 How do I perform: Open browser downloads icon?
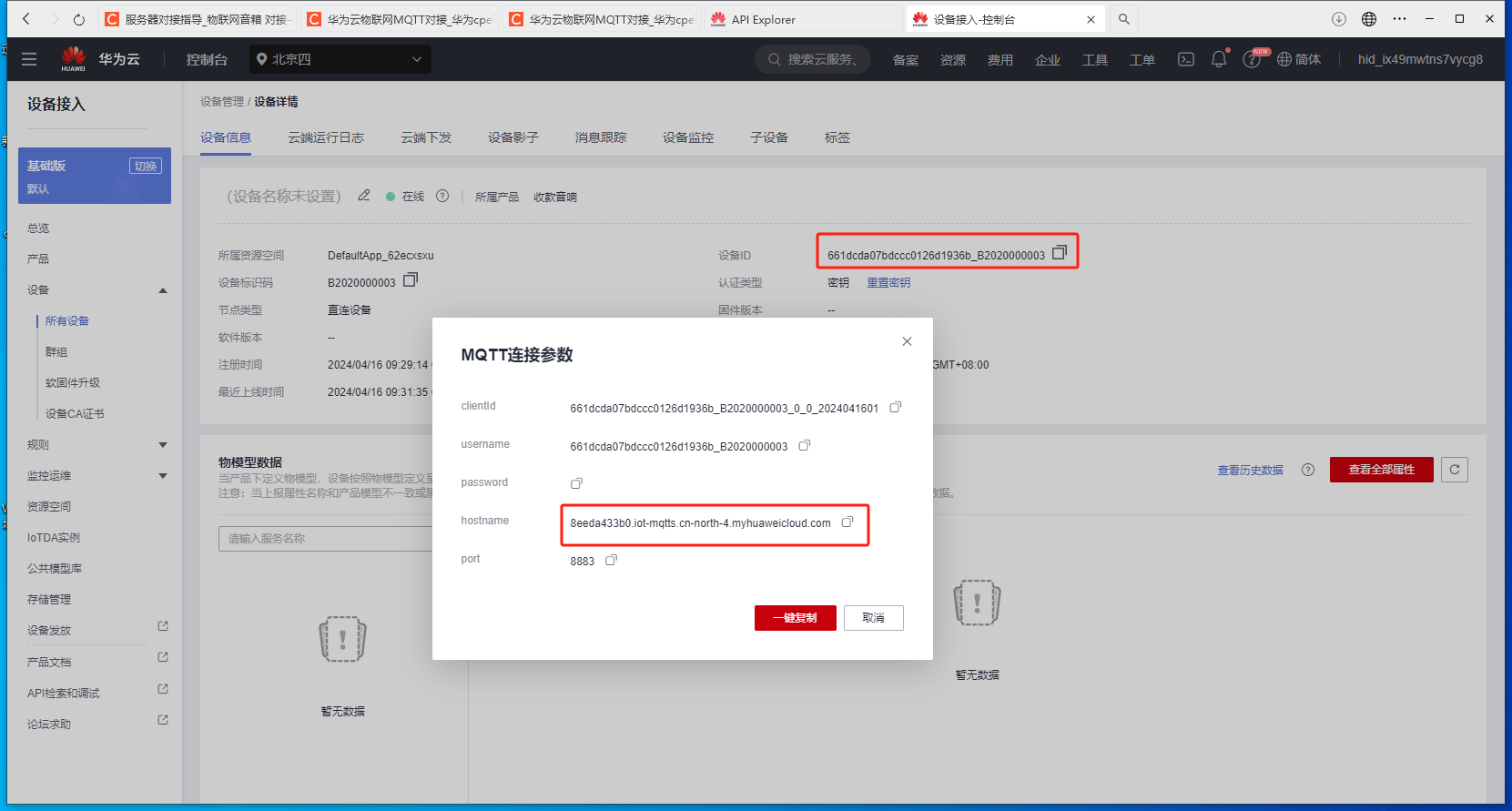pos(1339,19)
